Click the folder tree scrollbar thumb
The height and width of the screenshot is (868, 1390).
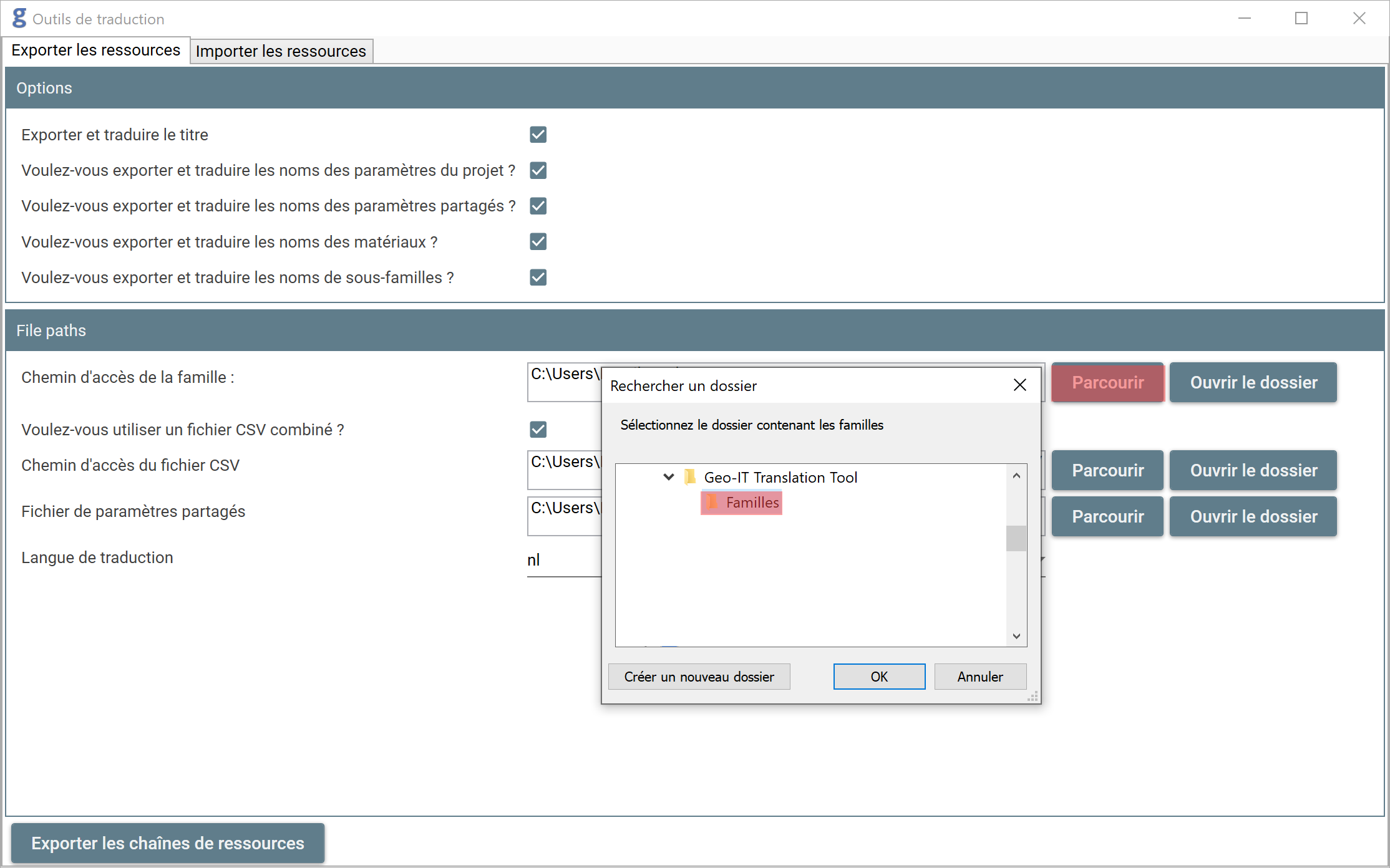point(1016,538)
